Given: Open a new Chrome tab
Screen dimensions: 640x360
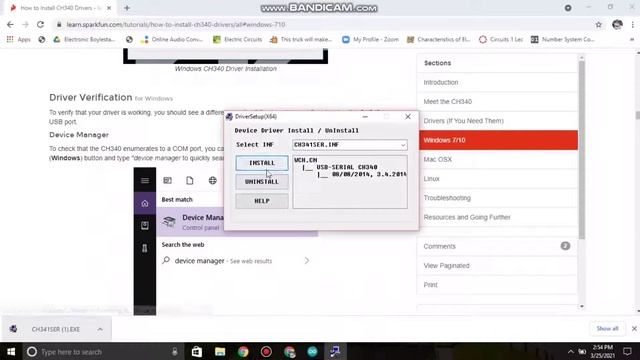Looking at the screenshot, I should click(x=127, y=8).
